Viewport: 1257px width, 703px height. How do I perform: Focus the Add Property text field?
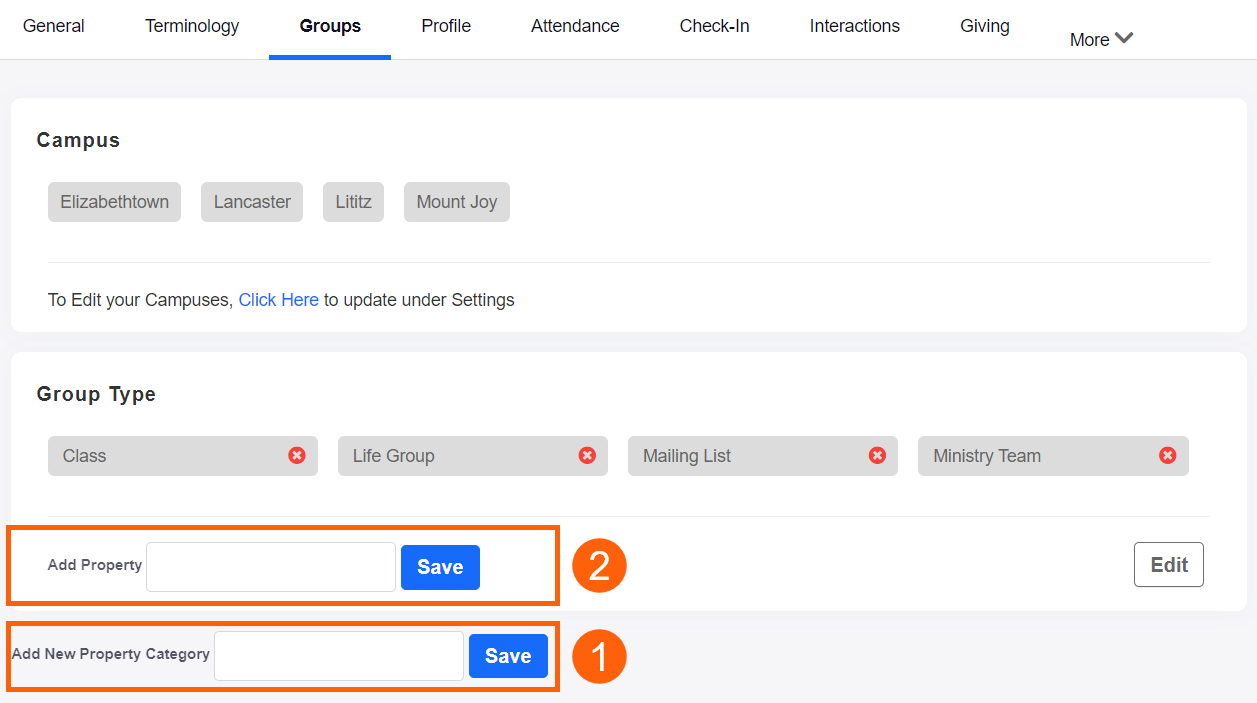coord(271,567)
